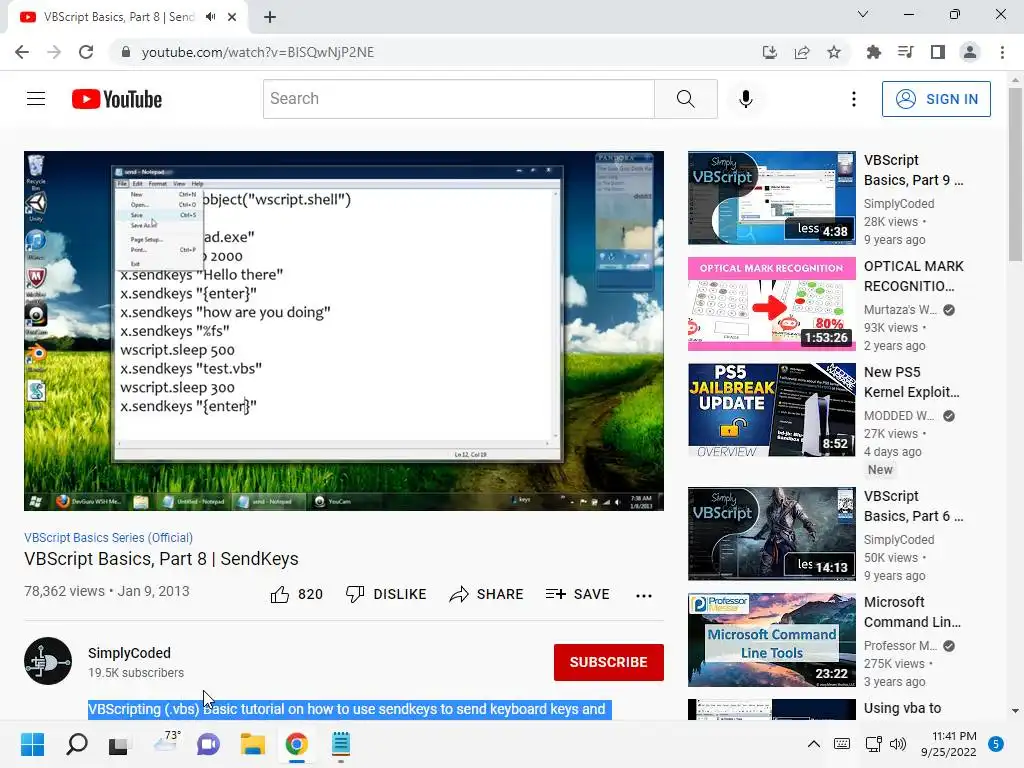The height and width of the screenshot is (768, 1024).
Task: Open the SimplyCoded channel avatar
Action: 48,661
